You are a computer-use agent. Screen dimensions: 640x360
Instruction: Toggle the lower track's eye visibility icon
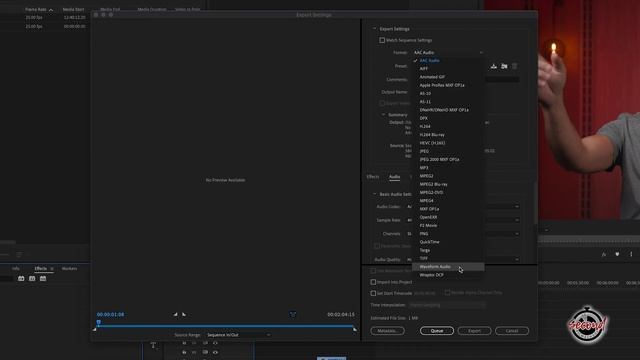pyautogui.click(x=215, y=352)
